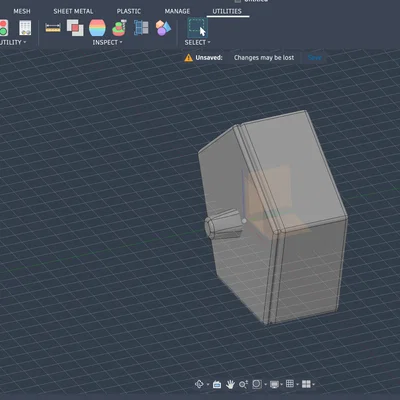Expand the INSPECT dropdown menu
Screen dimensions: 400x400
107,42
